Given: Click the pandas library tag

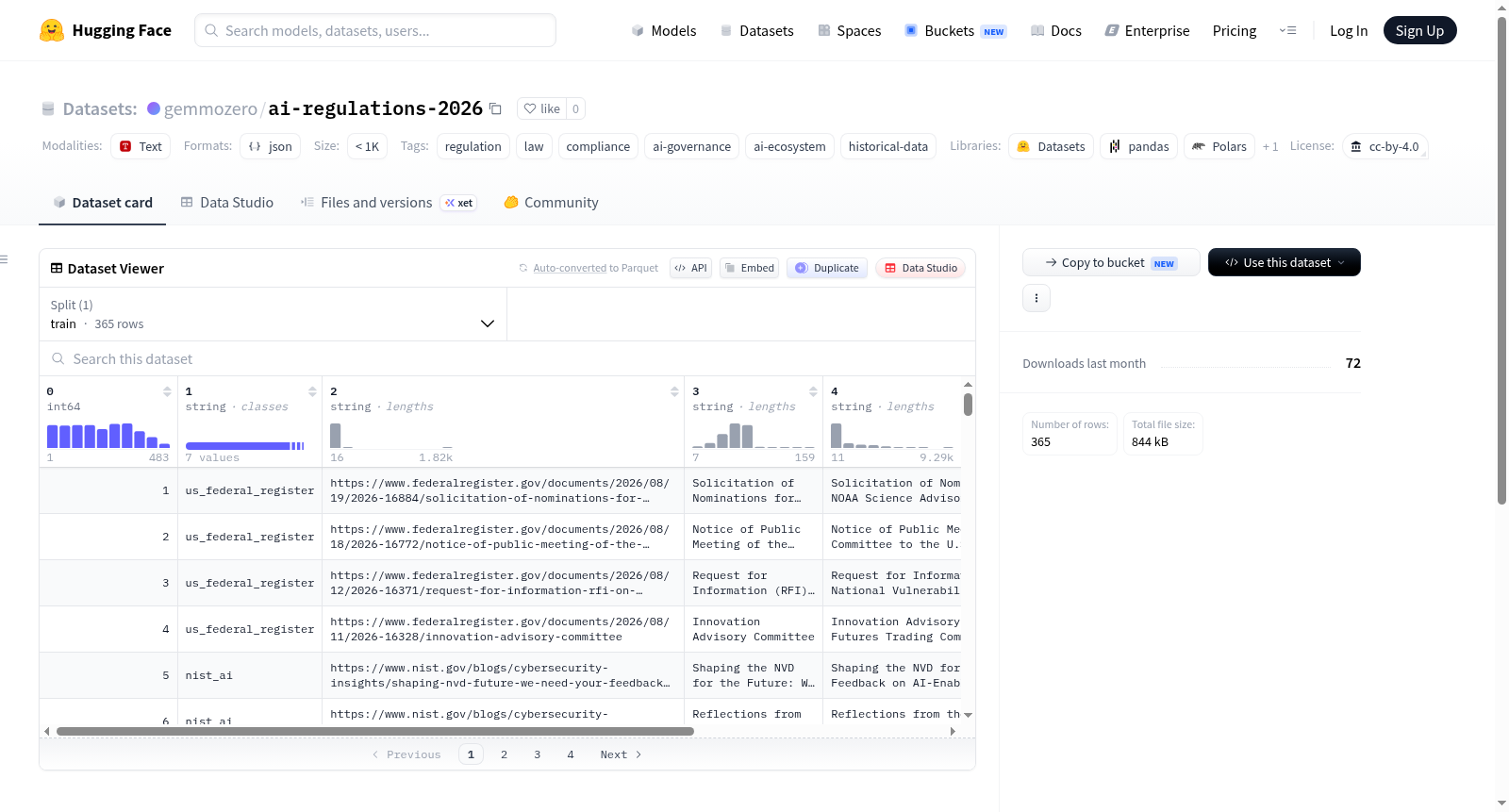Looking at the screenshot, I should [x=1138, y=146].
